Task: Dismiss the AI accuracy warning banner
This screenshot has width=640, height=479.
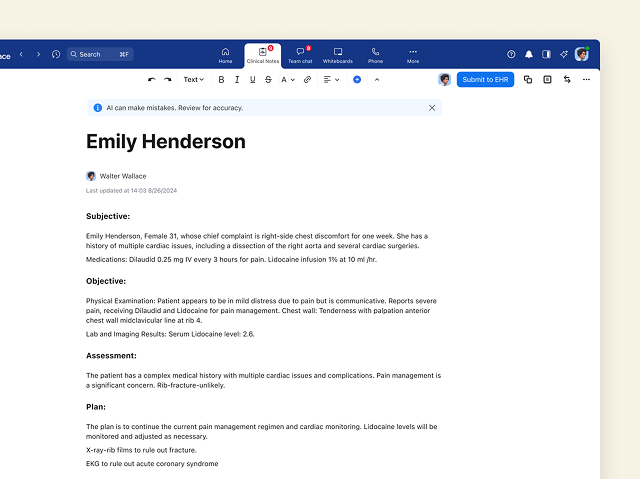Action: point(432,107)
